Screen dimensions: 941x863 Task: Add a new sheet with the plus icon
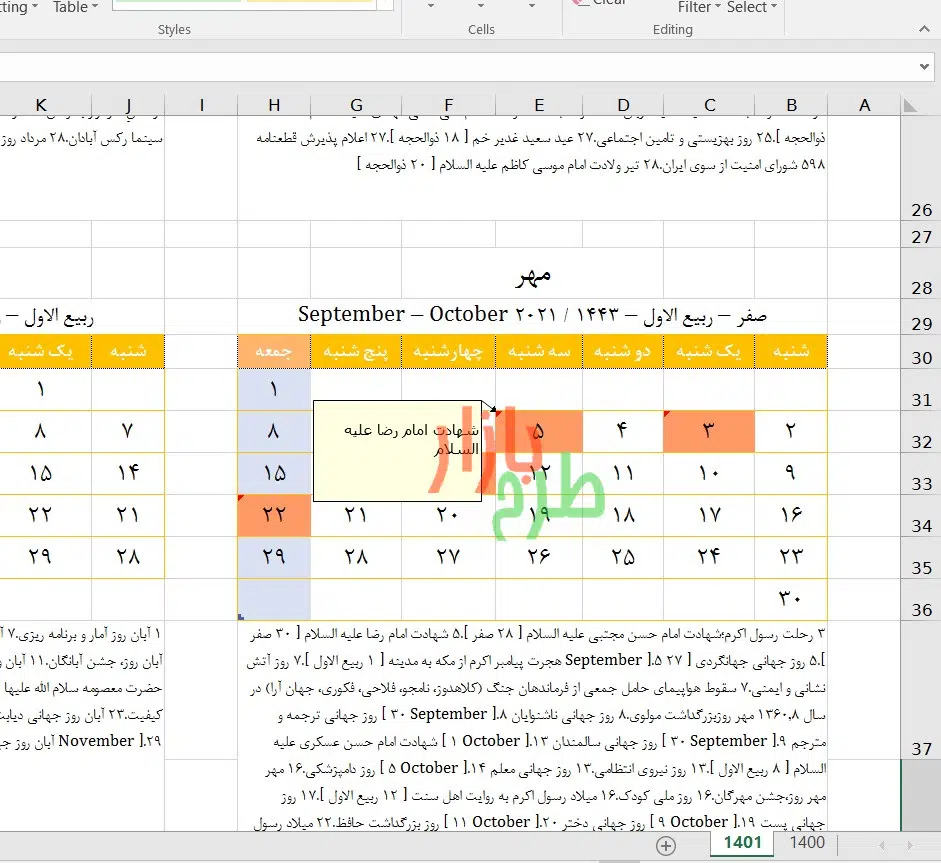click(x=666, y=845)
